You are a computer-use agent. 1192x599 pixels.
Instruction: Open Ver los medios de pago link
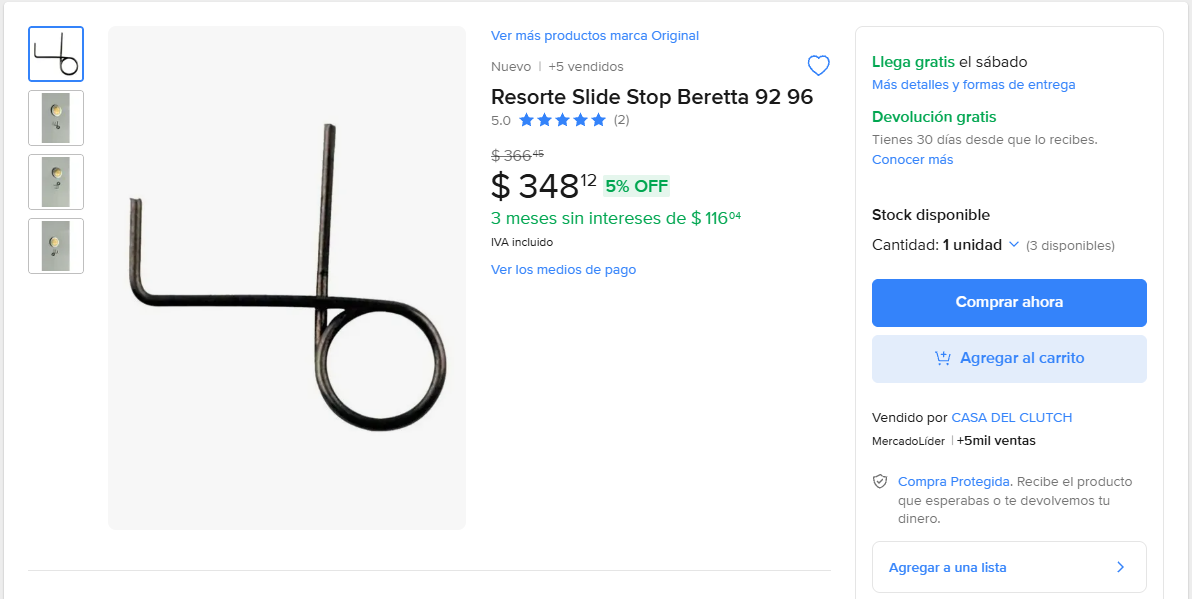[563, 270]
